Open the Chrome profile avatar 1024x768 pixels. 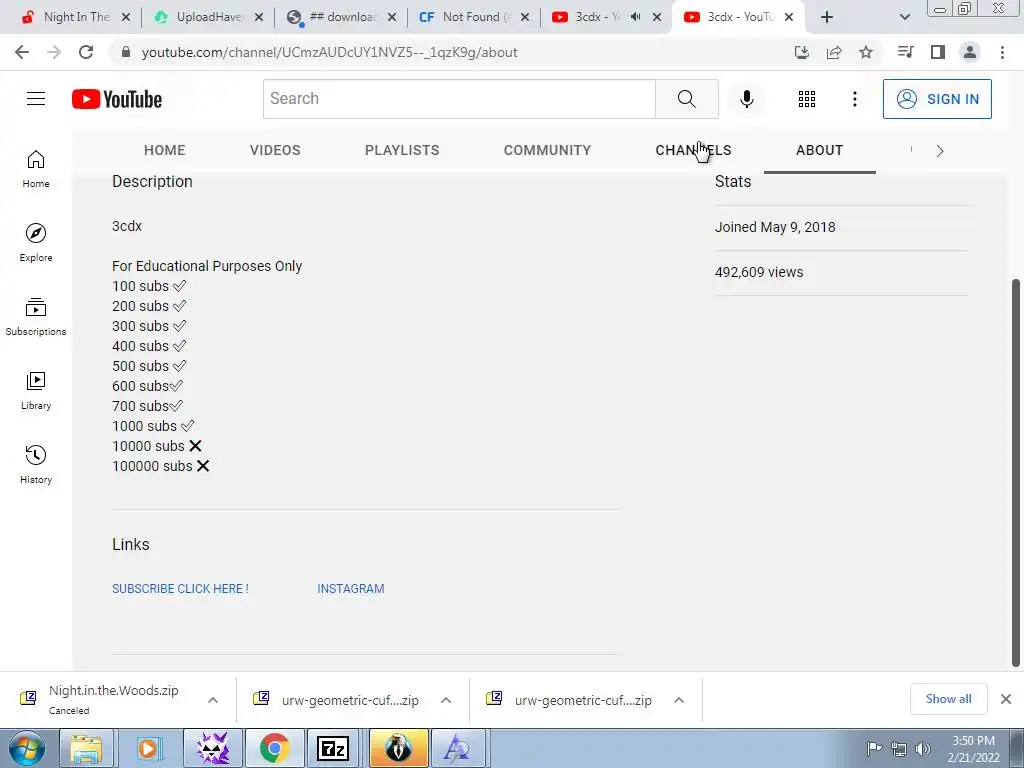tap(970, 52)
